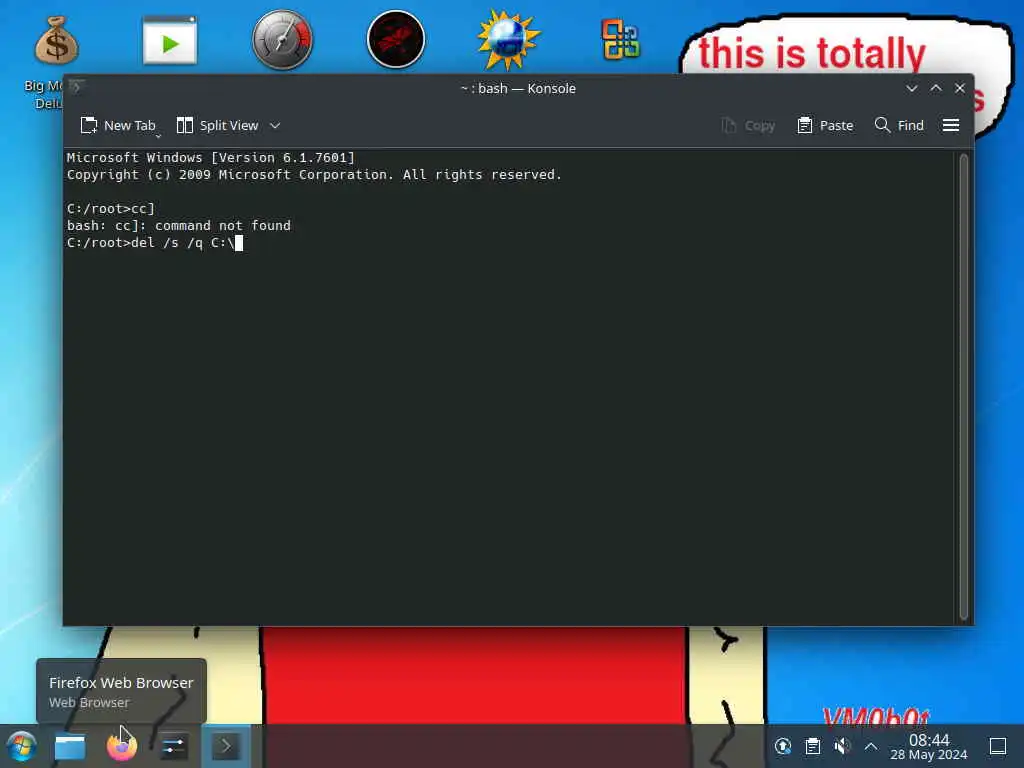Click the money bag desktop icon
The width and height of the screenshot is (1024, 768).
[x=57, y=40]
